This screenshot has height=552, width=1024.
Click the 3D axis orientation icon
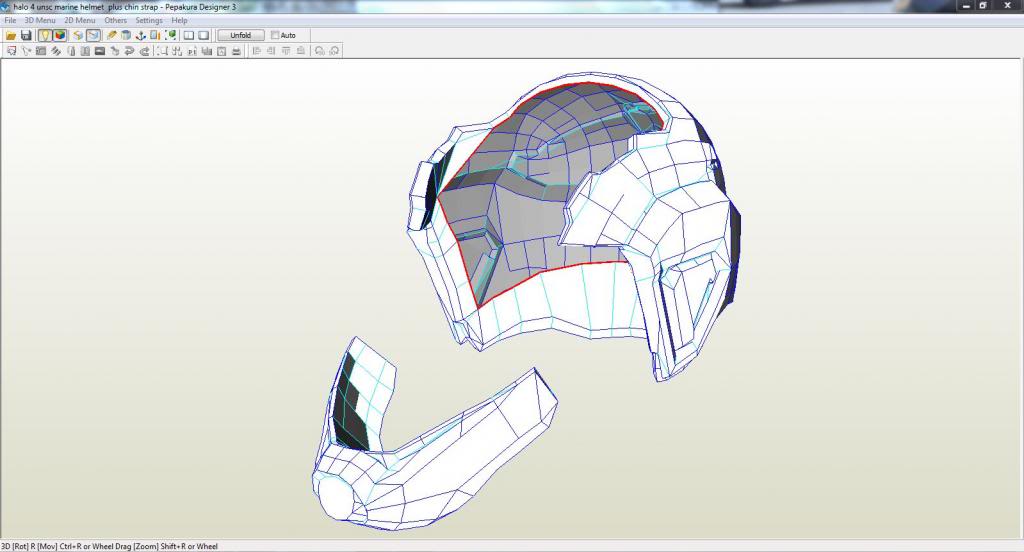click(x=140, y=35)
